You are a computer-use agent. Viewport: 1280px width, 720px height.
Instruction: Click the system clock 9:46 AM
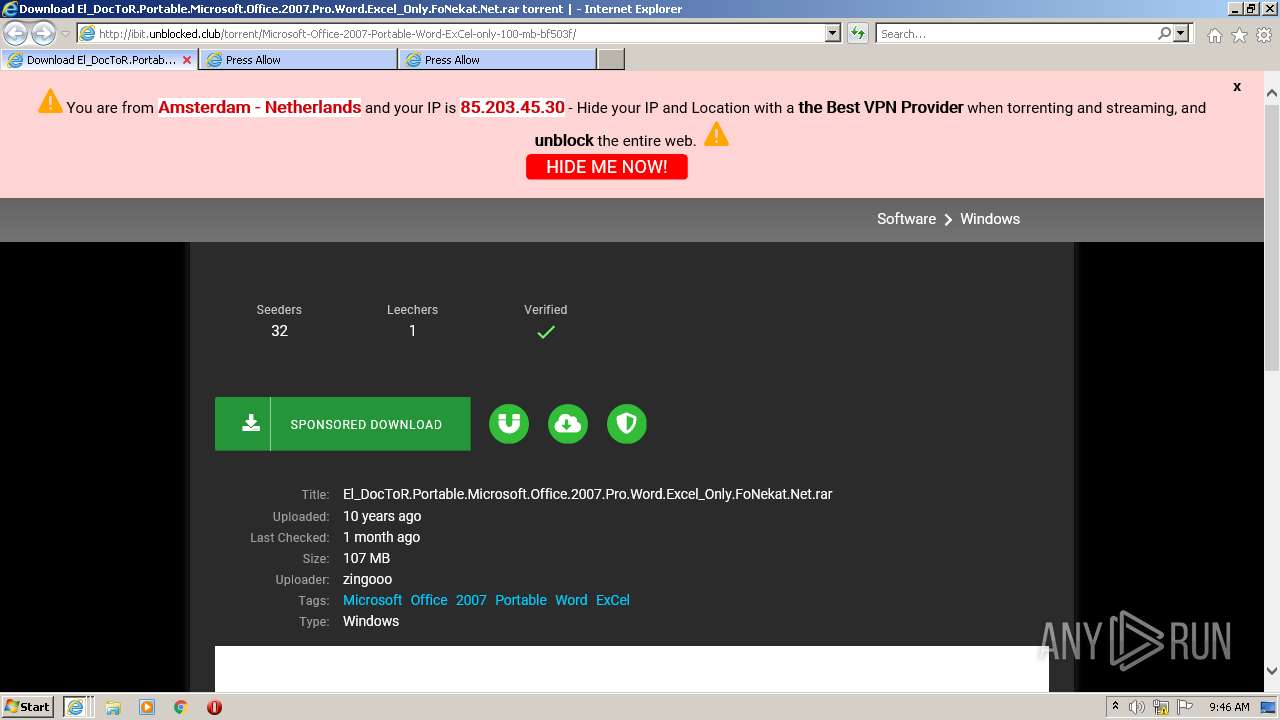click(1229, 707)
